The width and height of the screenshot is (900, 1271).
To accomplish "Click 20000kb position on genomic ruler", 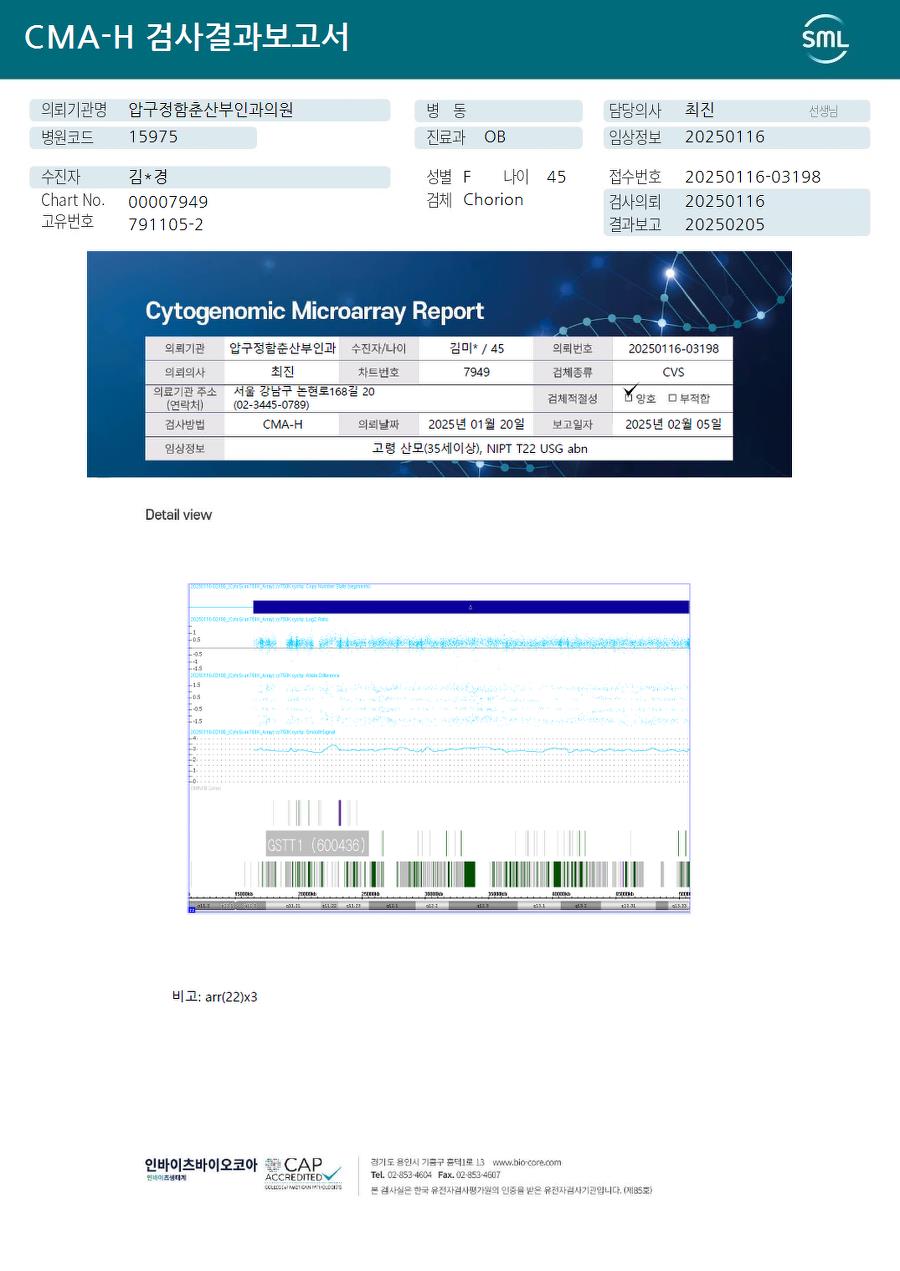I will [x=307, y=894].
